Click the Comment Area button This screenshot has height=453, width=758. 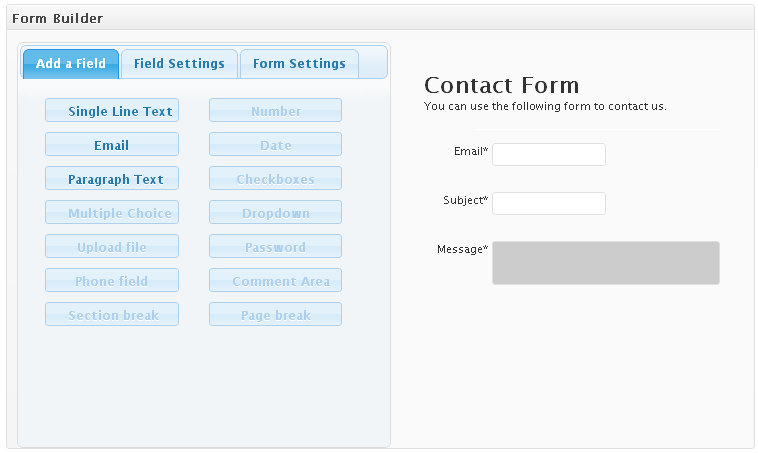pyautogui.click(x=275, y=281)
